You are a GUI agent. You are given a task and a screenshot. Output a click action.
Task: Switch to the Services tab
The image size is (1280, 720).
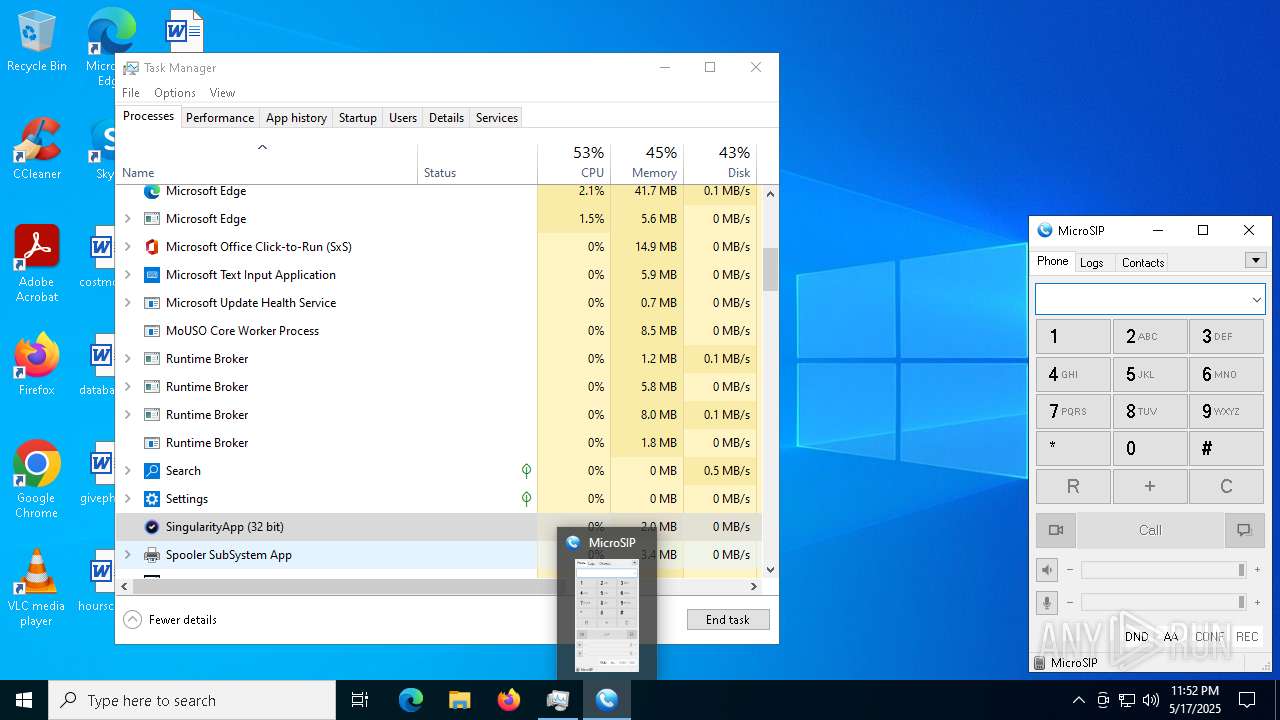(497, 118)
